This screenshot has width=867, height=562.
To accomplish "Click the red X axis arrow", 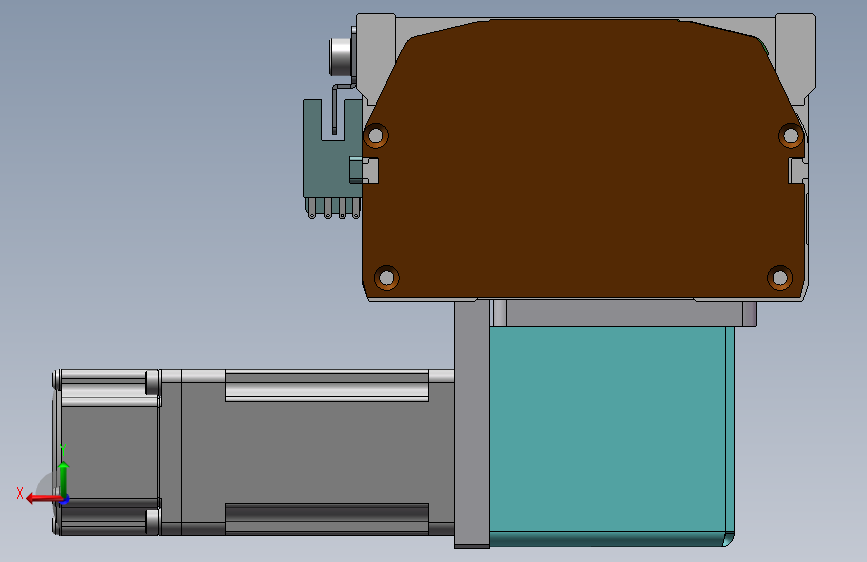I will 43,499.
